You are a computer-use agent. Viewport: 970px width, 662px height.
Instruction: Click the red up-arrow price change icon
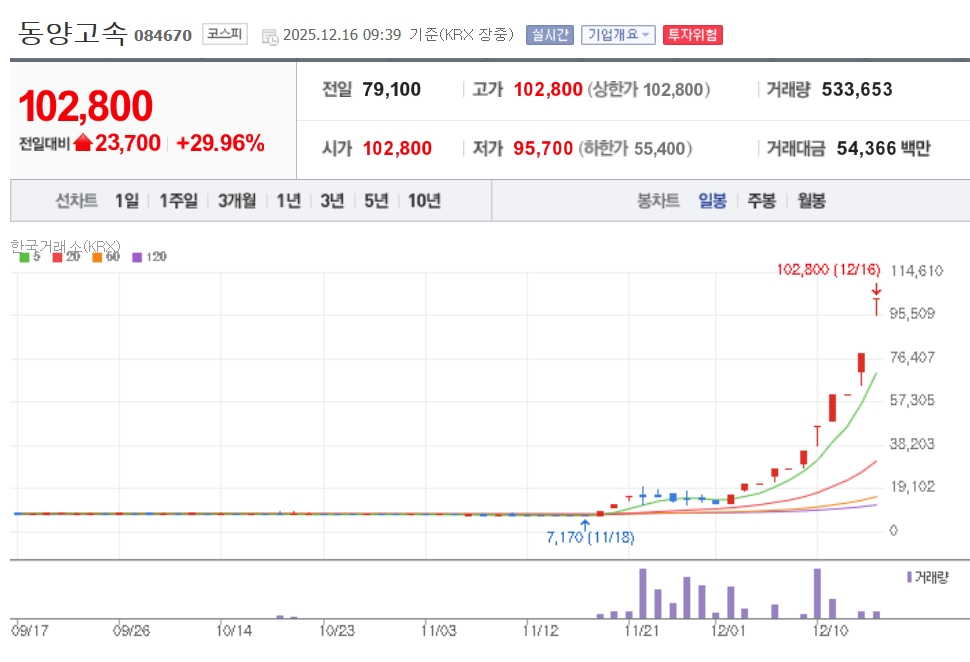pyautogui.click(x=83, y=143)
